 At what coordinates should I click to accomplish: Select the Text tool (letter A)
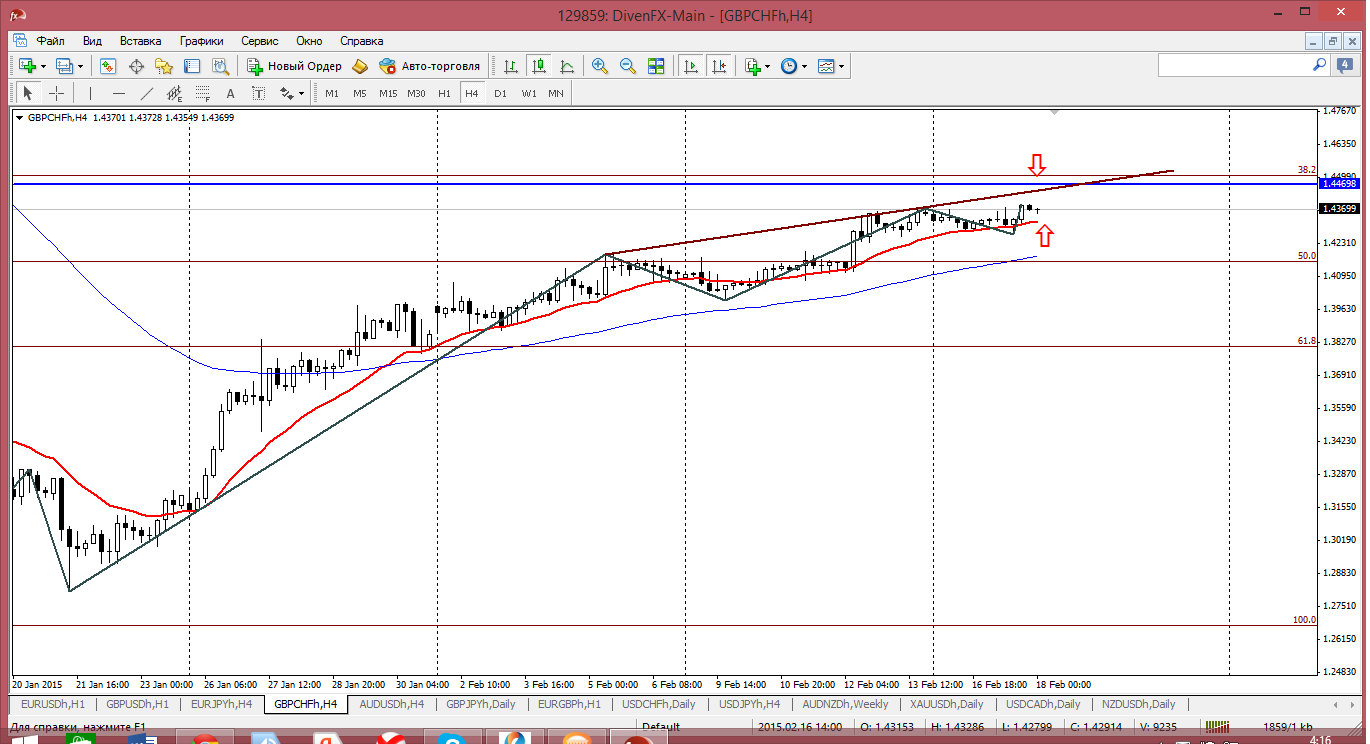point(230,93)
